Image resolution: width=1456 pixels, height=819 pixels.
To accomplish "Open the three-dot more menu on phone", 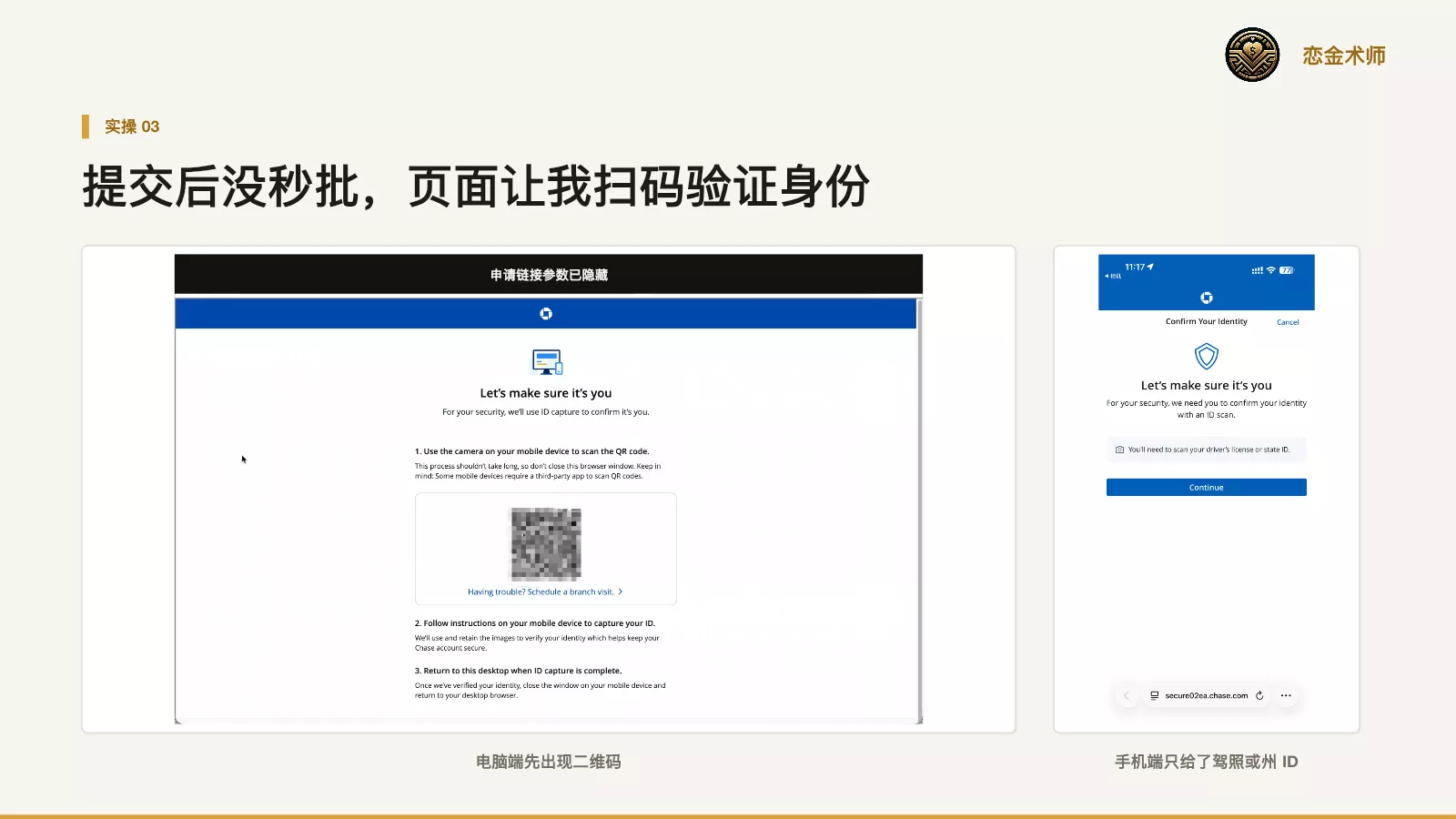I will pyautogui.click(x=1286, y=695).
